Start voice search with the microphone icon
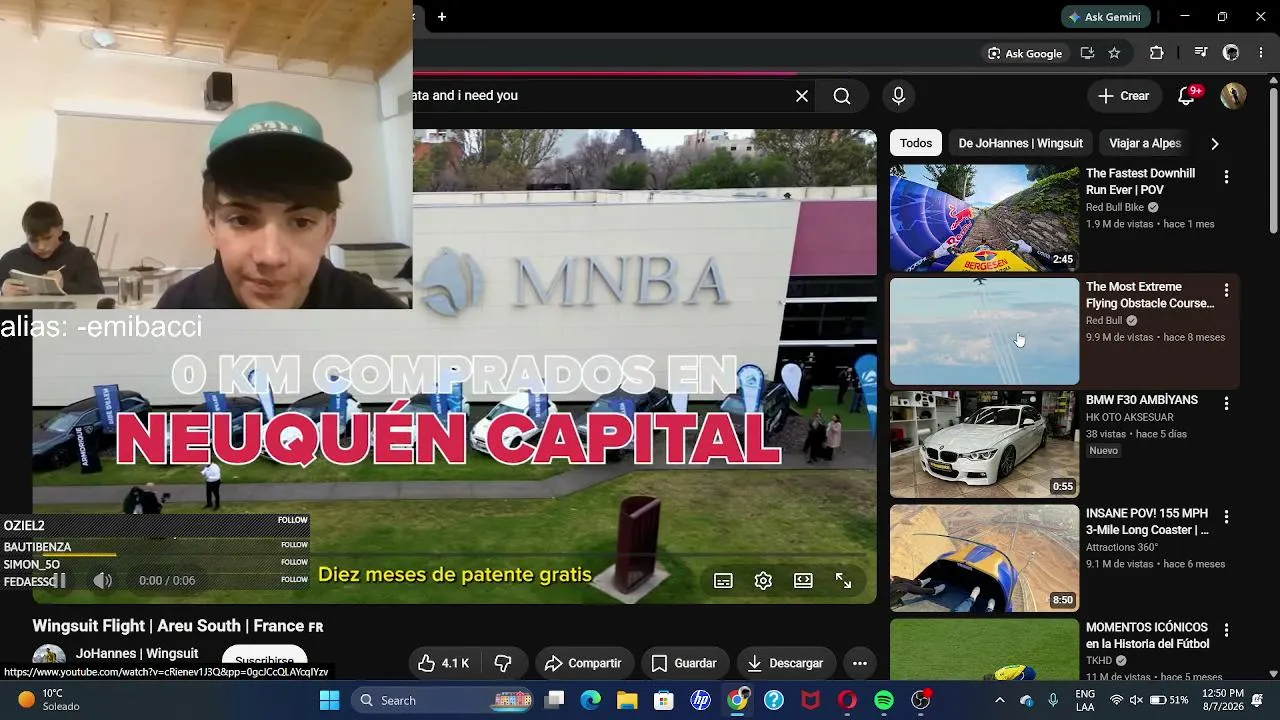The image size is (1280, 720). 898,96
